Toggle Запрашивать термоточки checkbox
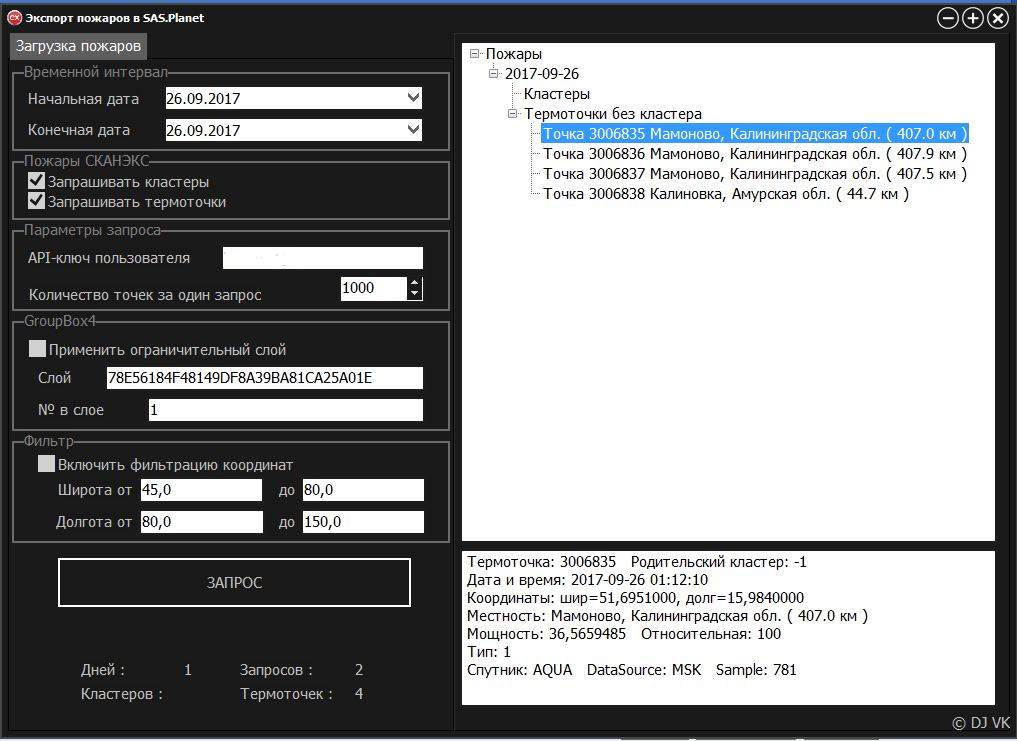Screen dimensions: 1017x741 pos(37,201)
